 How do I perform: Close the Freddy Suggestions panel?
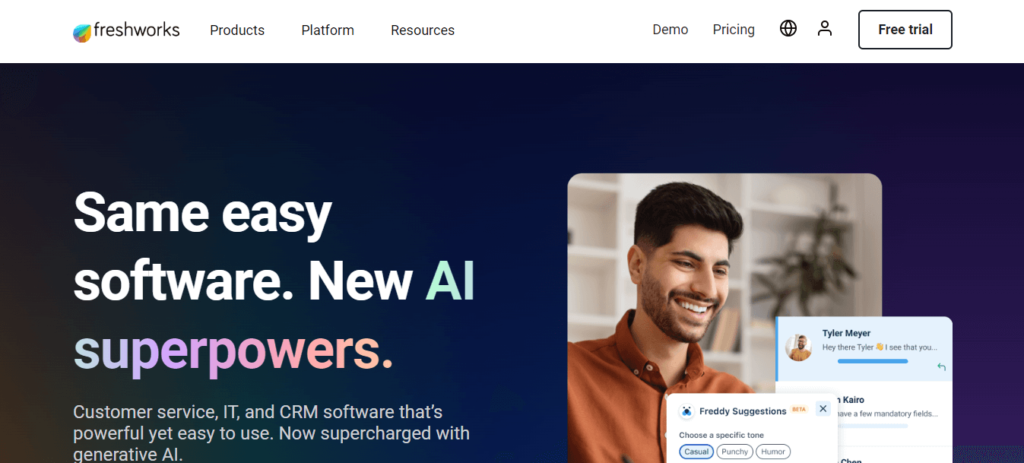point(823,409)
